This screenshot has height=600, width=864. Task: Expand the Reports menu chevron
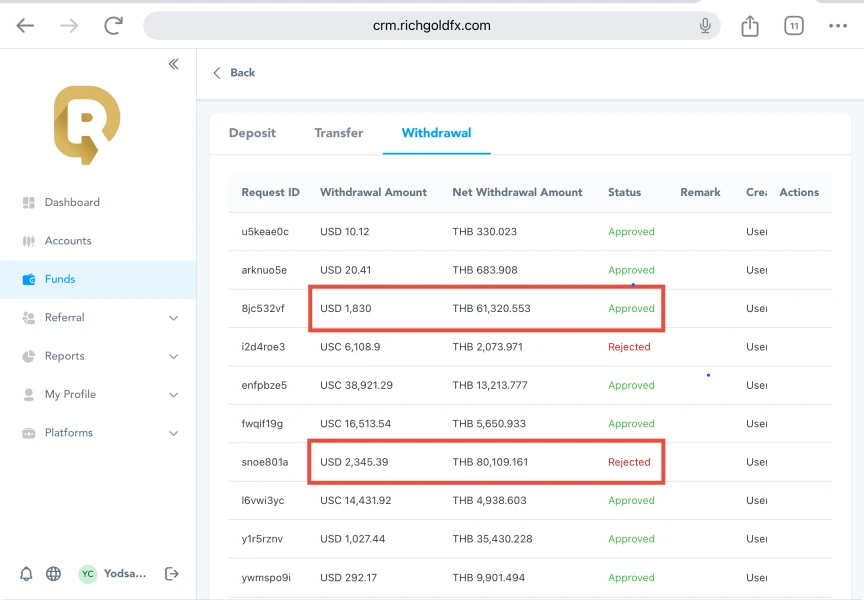tap(174, 356)
